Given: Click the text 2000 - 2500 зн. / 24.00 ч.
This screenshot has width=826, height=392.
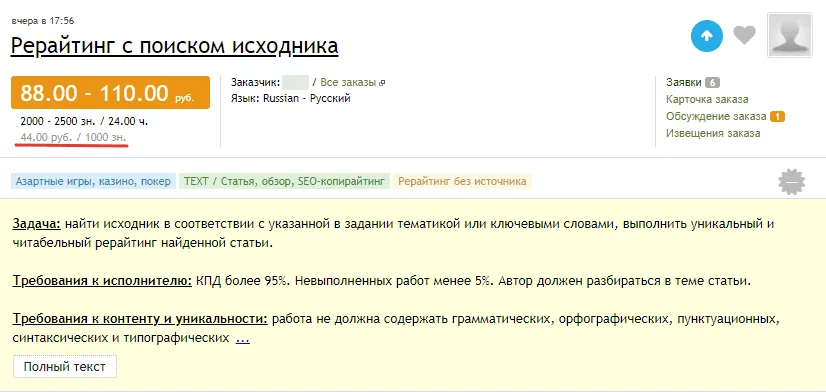Looking at the screenshot, I should click(x=84, y=121).
